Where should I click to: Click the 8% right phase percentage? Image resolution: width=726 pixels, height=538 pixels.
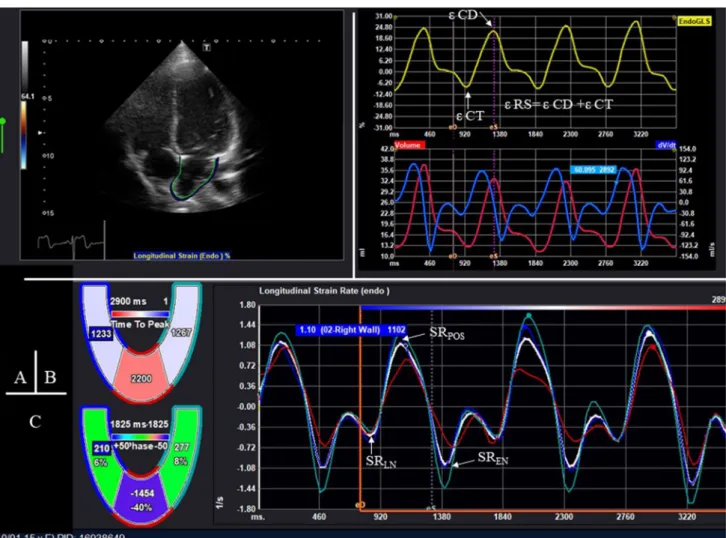pyautogui.click(x=181, y=461)
